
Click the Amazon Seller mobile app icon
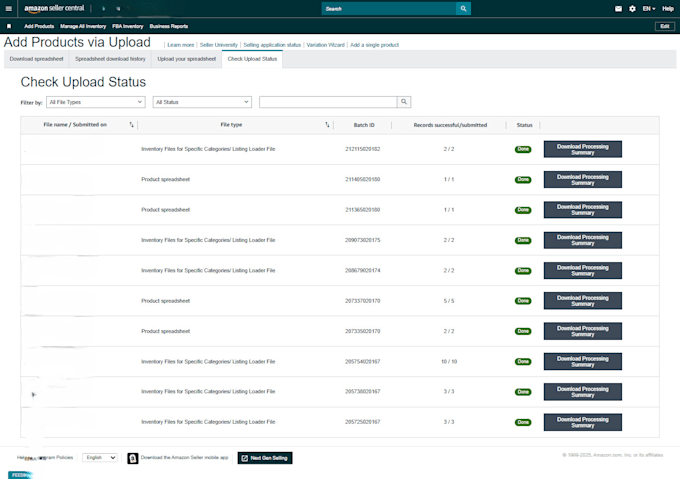pyautogui.click(x=133, y=458)
